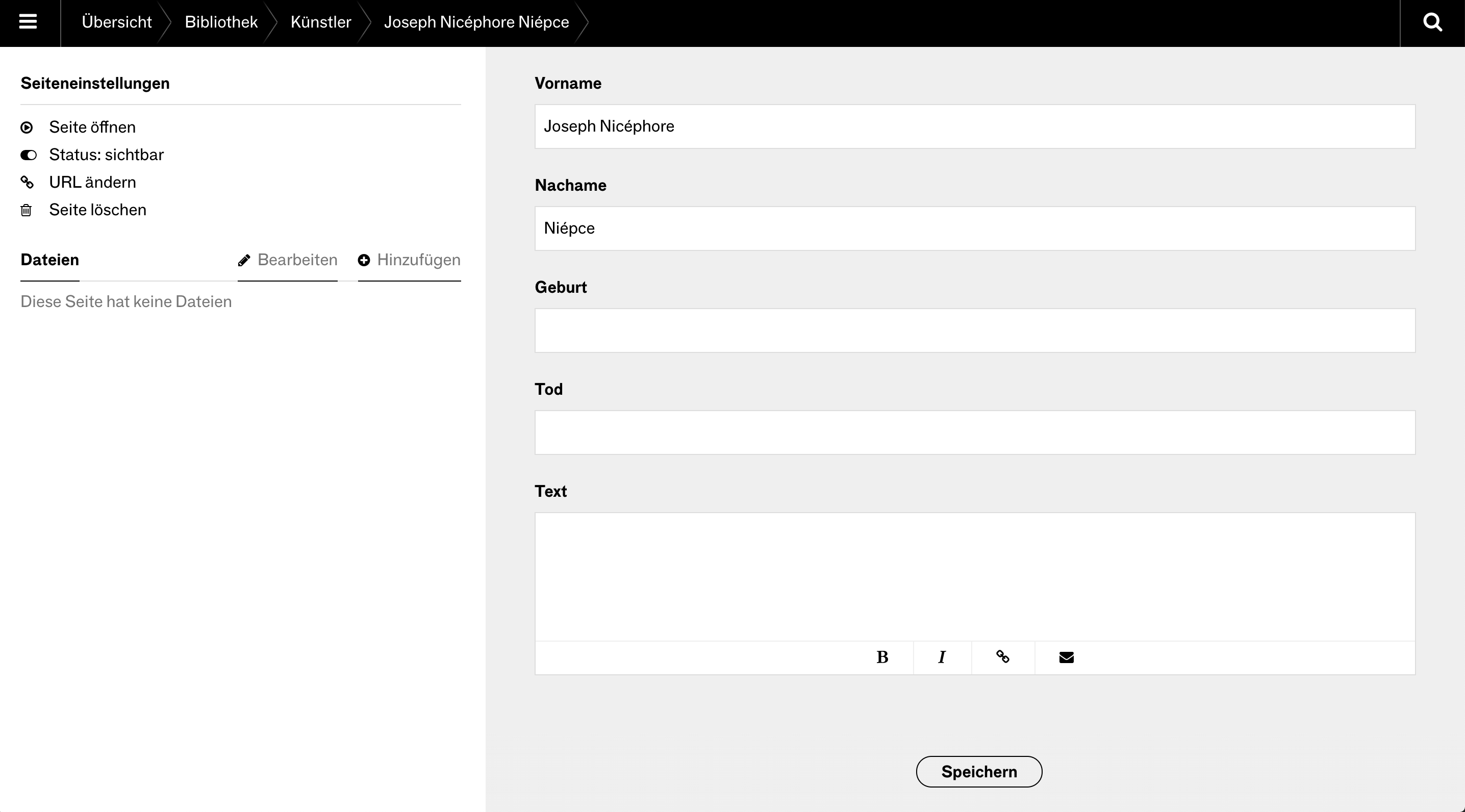The height and width of the screenshot is (812, 1465).
Task: Click inside the Text textarea
Action: 975,576
